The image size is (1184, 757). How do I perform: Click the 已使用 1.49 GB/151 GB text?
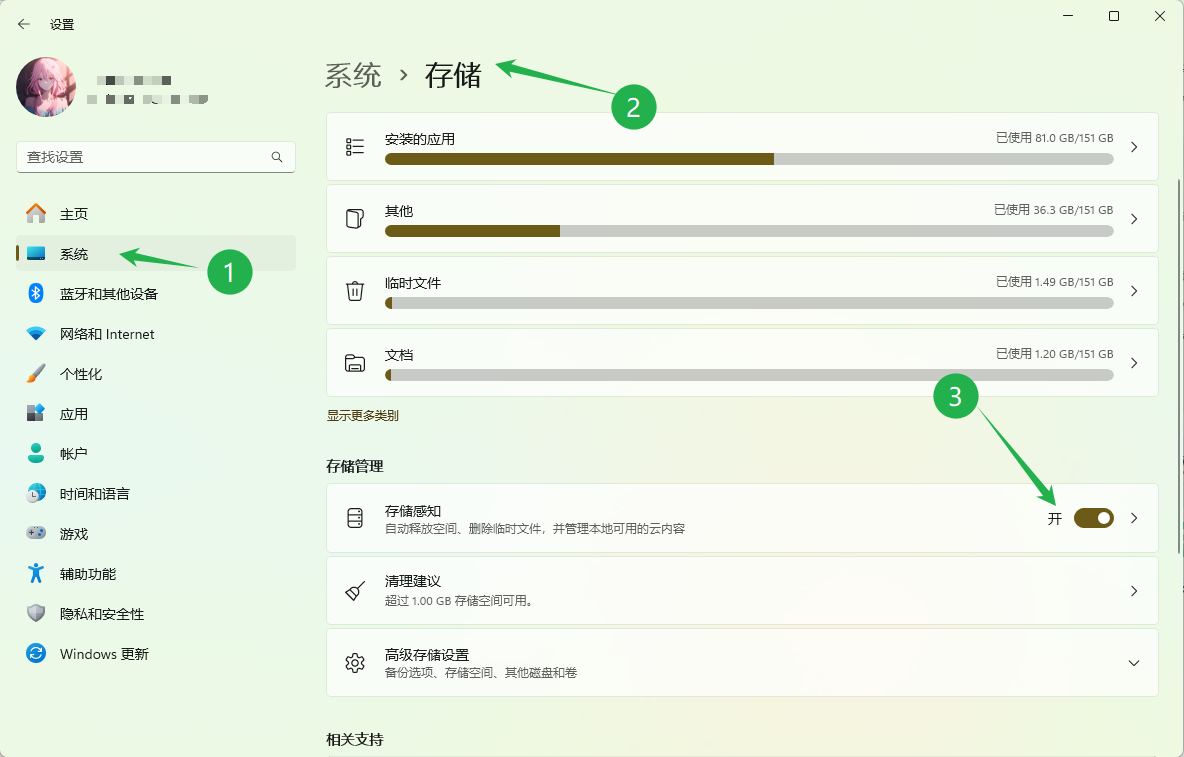click(1054, 282)
